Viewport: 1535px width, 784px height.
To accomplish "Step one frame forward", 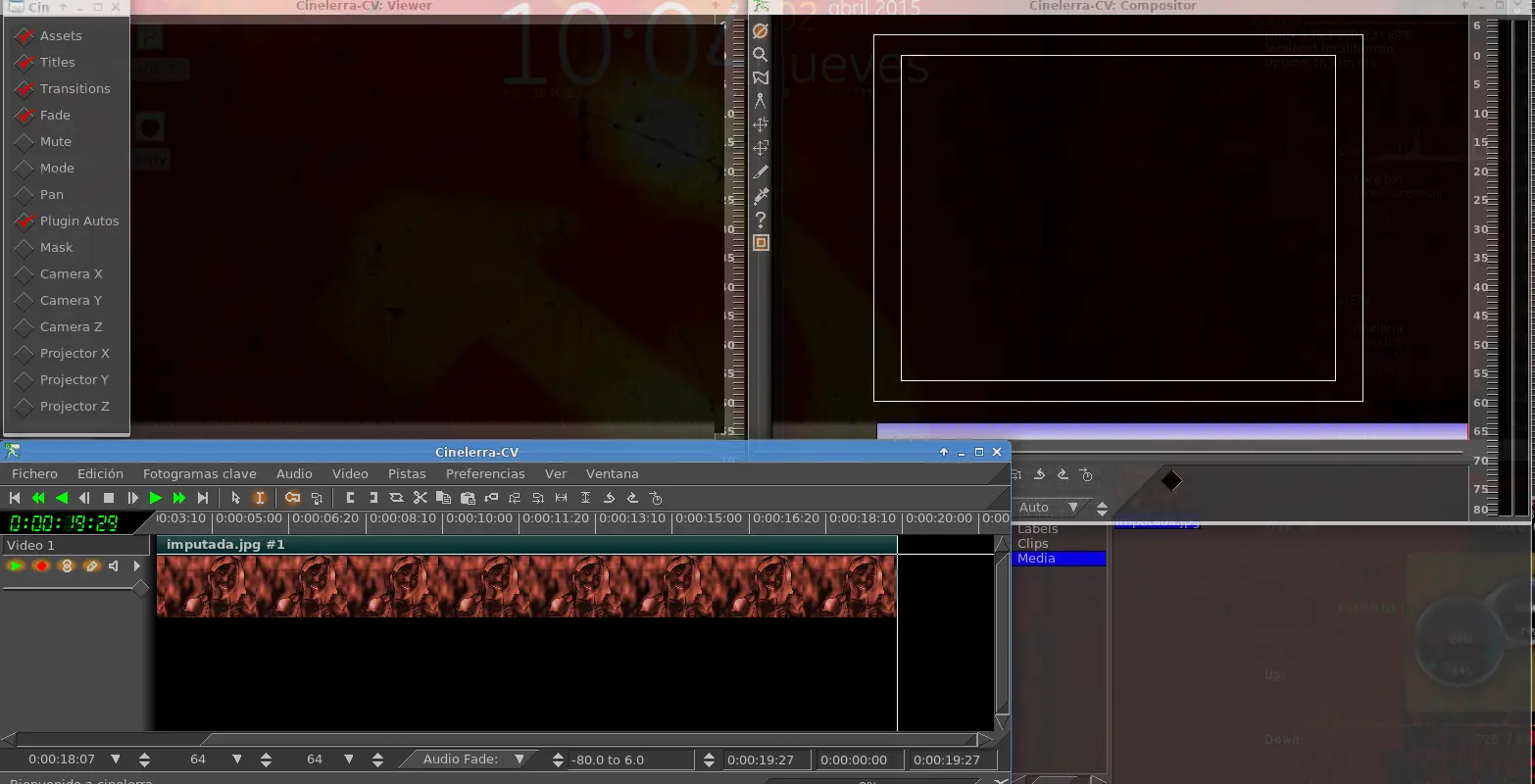I will click(x=132, y=498).
